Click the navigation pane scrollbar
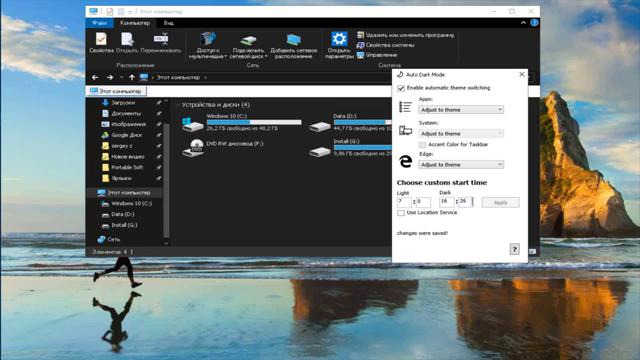 coord(166,180)
